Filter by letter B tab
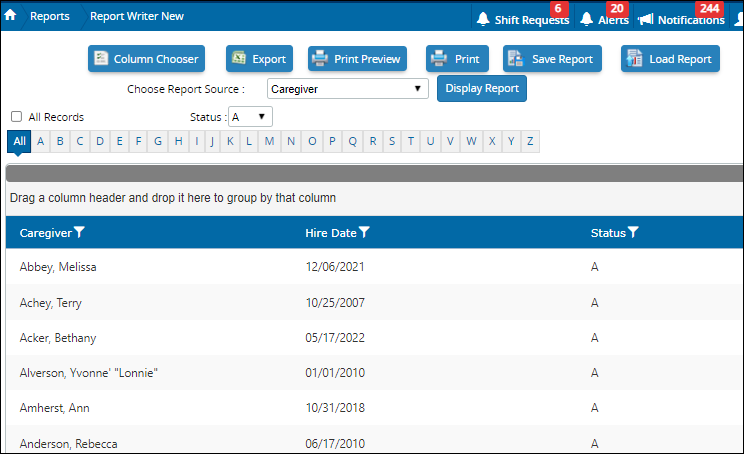The width and height of the screenshot is (744, 454). [60, 141]
